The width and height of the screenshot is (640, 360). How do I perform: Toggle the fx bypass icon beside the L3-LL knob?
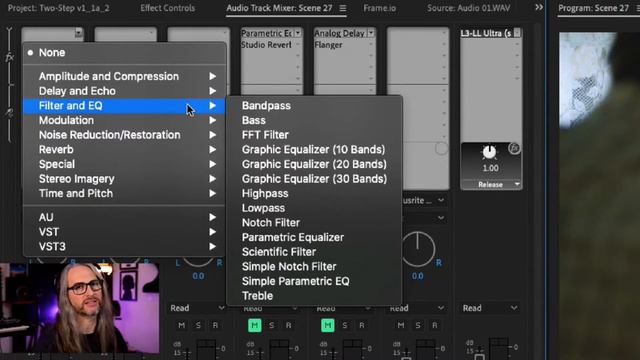(514, 149)
